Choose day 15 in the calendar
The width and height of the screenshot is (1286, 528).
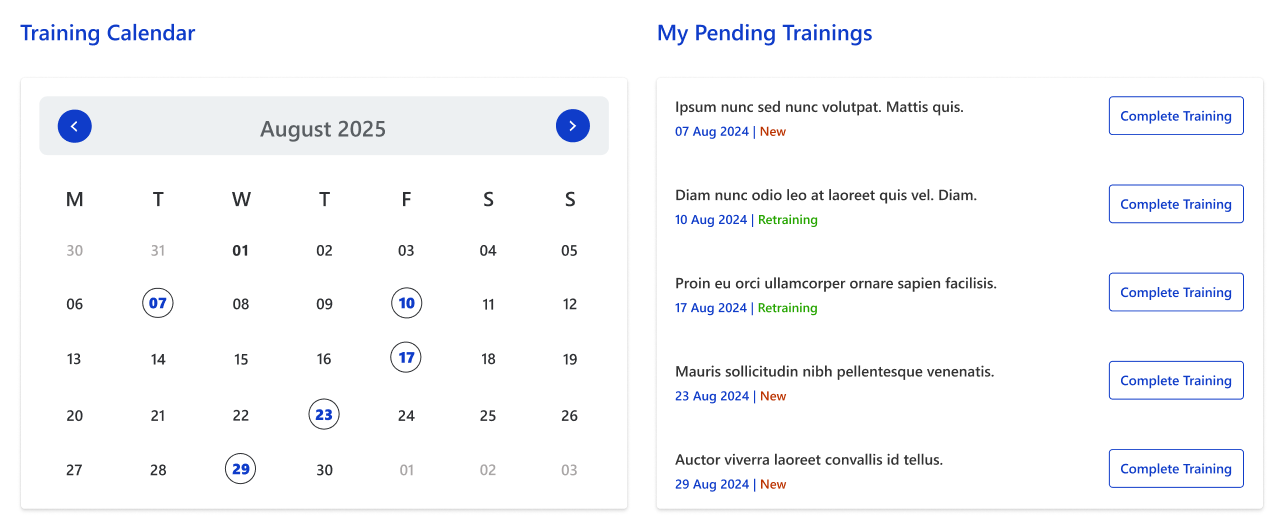click(x=241, y=360)
